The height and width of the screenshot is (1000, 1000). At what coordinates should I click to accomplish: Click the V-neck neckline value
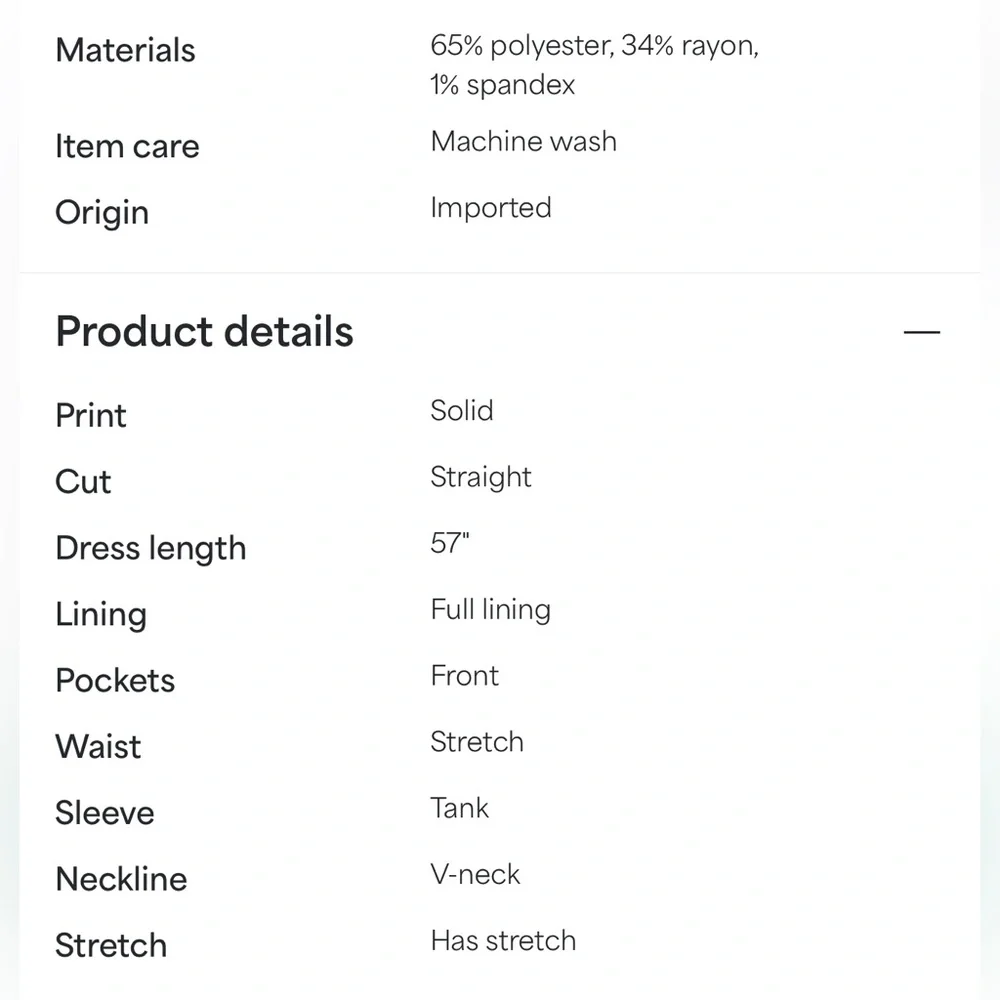pos(475,874)
